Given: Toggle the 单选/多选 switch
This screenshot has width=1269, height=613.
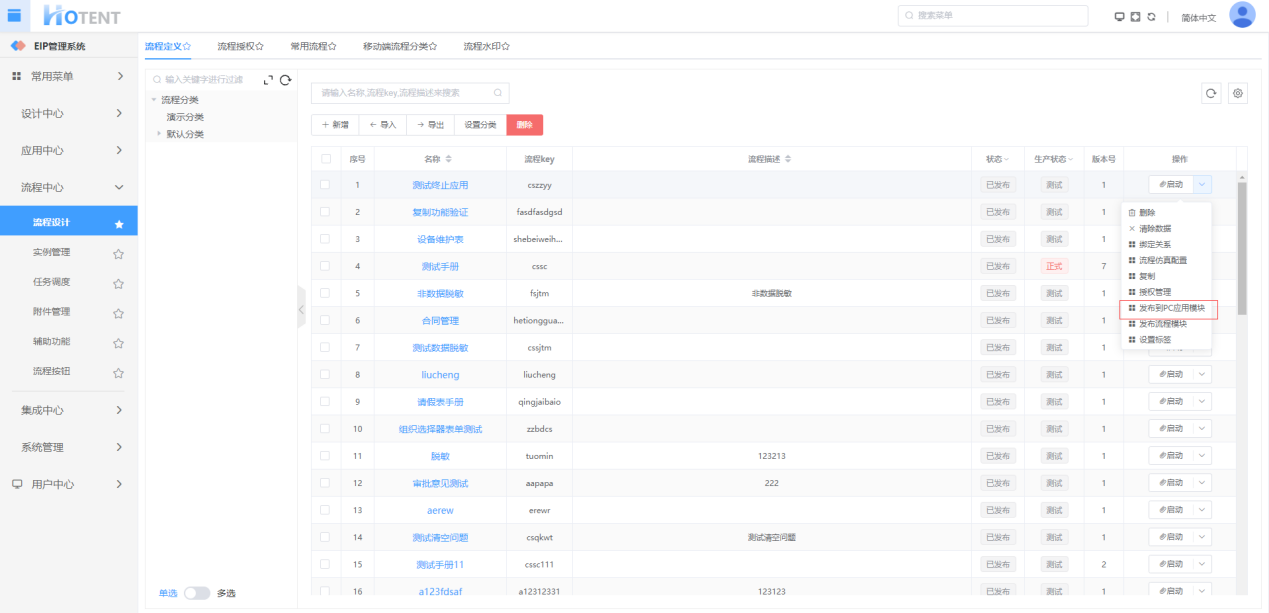Looking at the screenshot, I should pyautogui.click(x=197, y=593).
